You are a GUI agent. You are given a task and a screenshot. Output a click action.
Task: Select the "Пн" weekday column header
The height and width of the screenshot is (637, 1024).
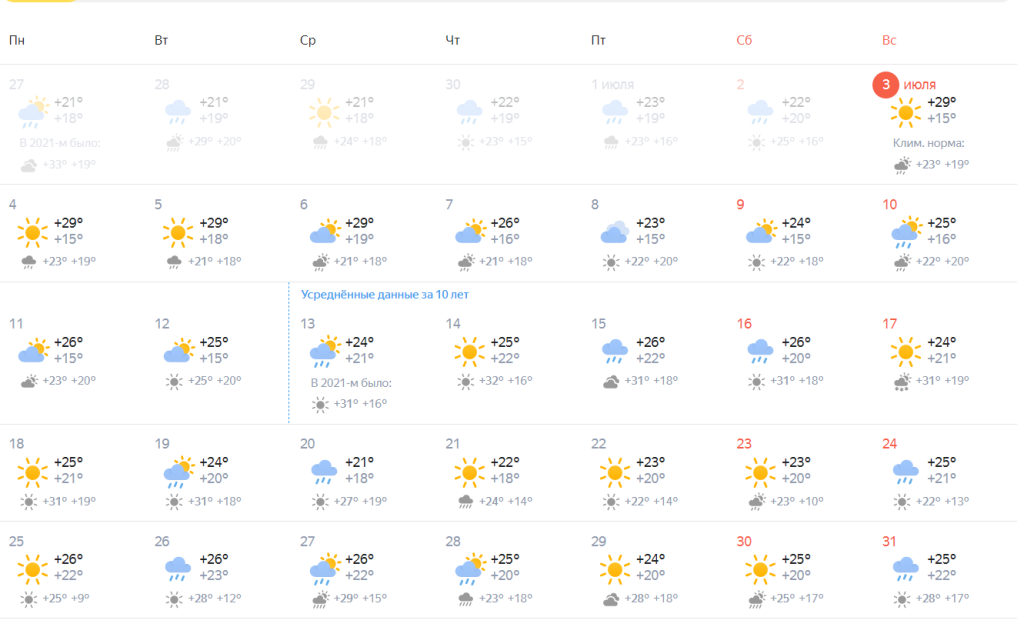pos(16,41)
